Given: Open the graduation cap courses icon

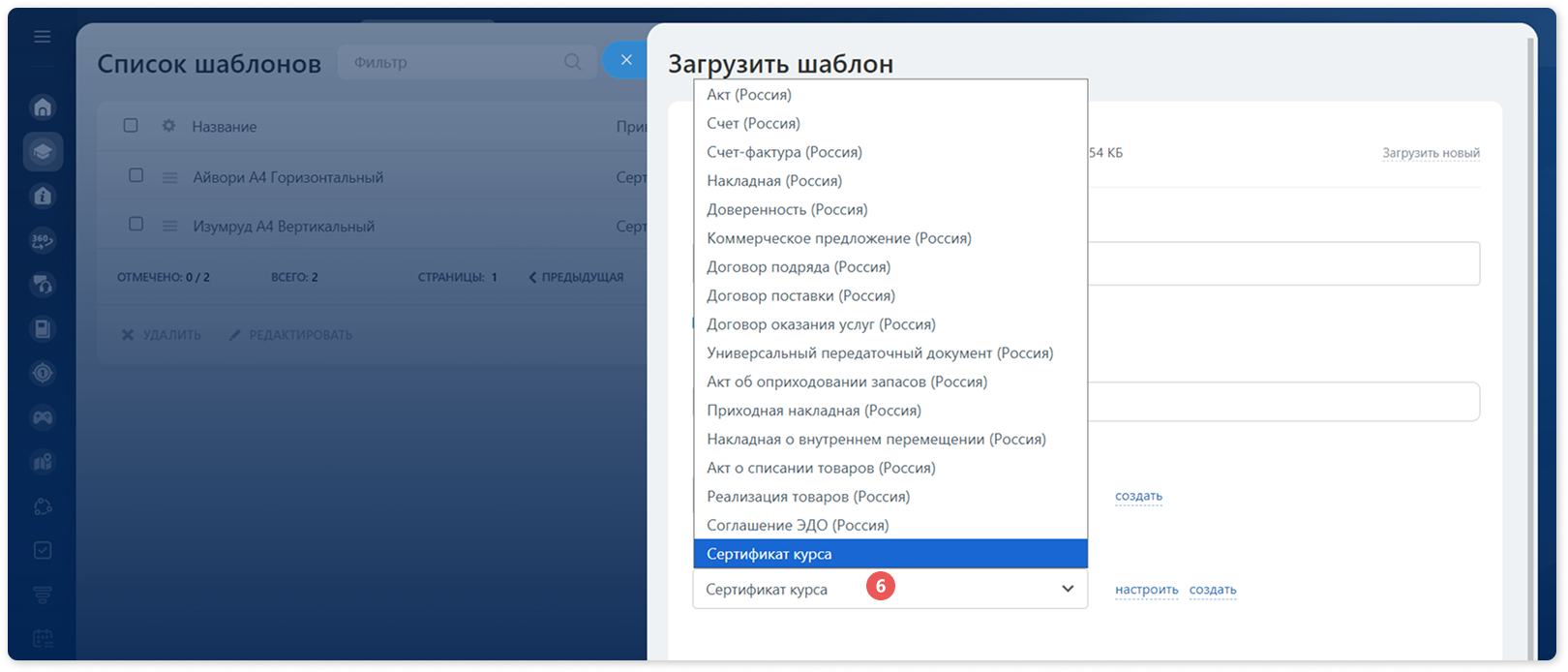Looking at the screenshot, I should 43,152.
